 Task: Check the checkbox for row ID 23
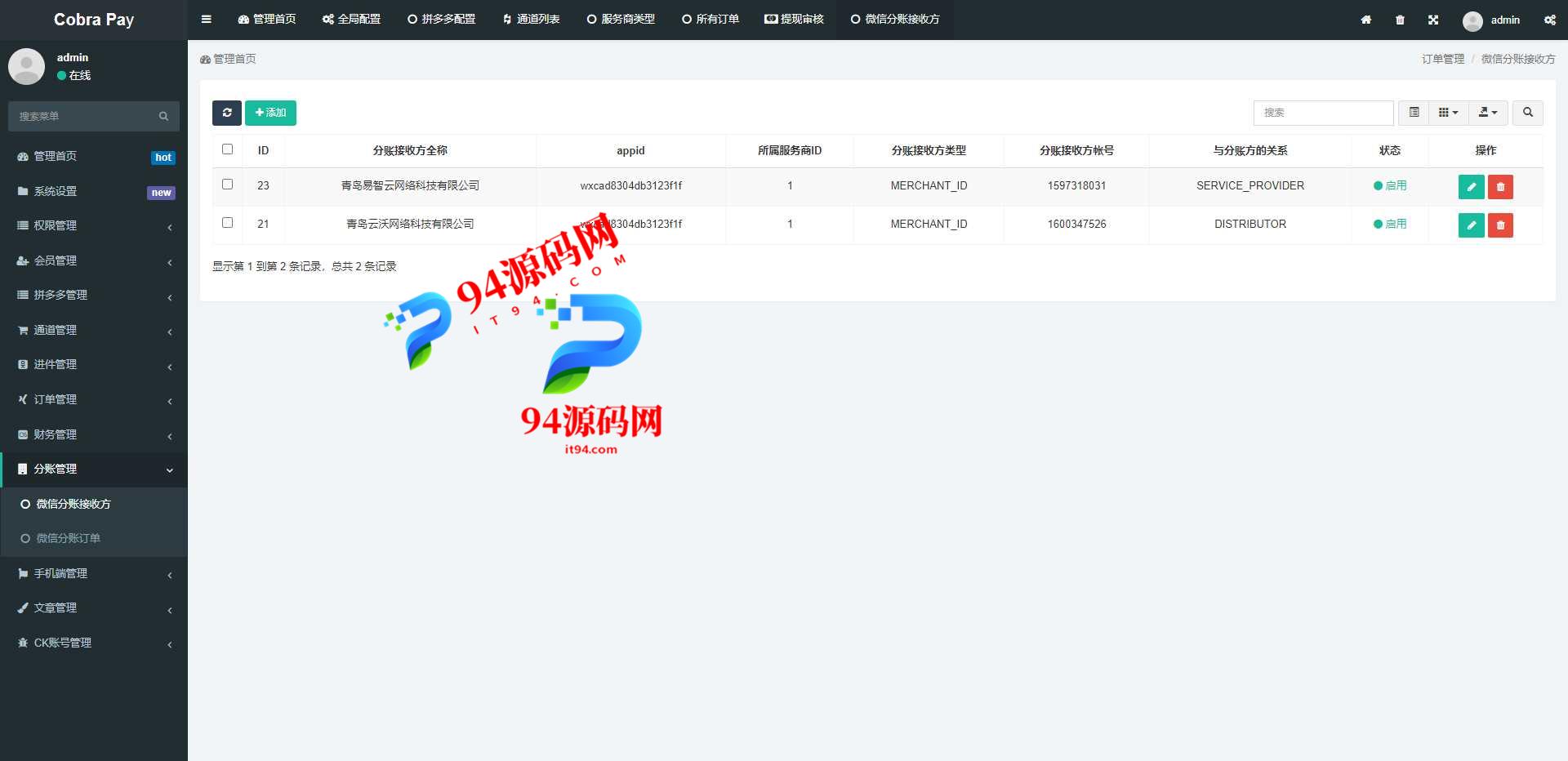tap(228, 185)
